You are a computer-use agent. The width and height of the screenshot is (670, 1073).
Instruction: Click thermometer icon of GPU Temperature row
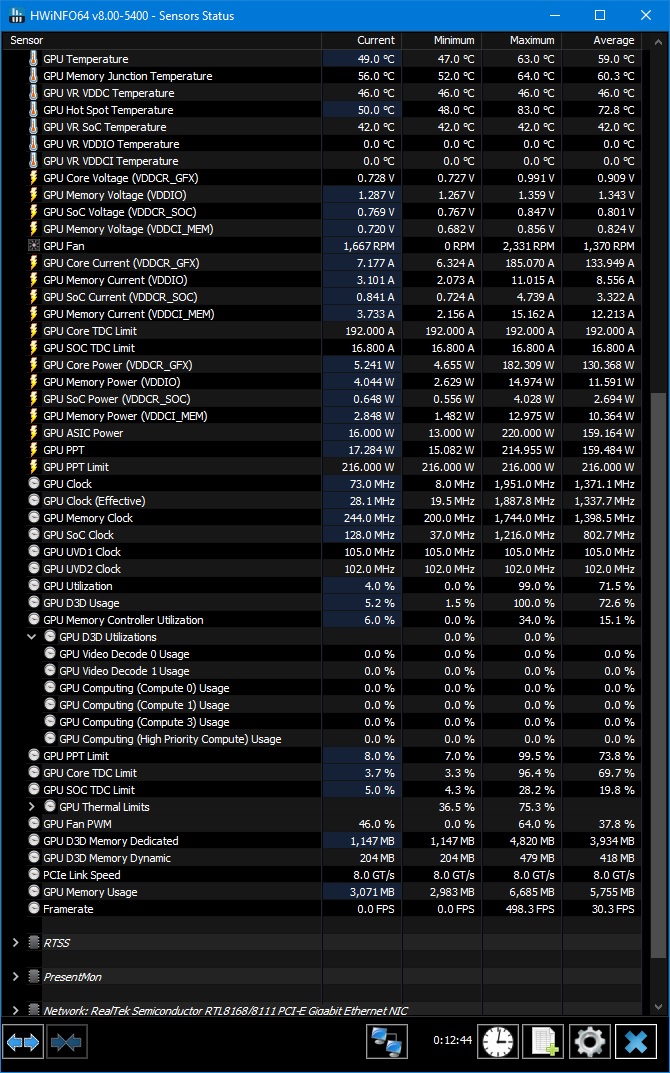[x=34, y=59]
